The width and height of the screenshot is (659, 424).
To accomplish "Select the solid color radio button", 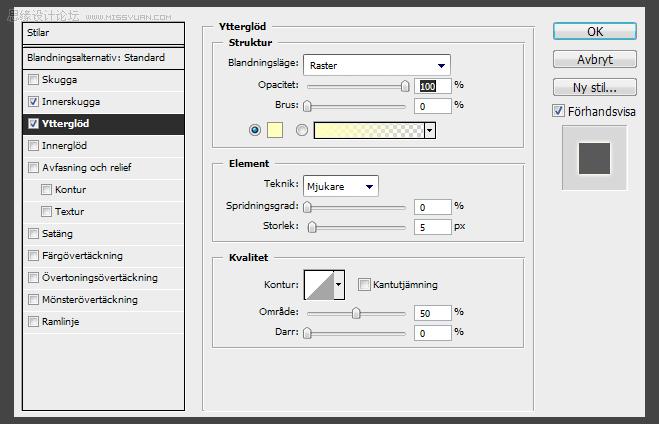I will 254,130.
